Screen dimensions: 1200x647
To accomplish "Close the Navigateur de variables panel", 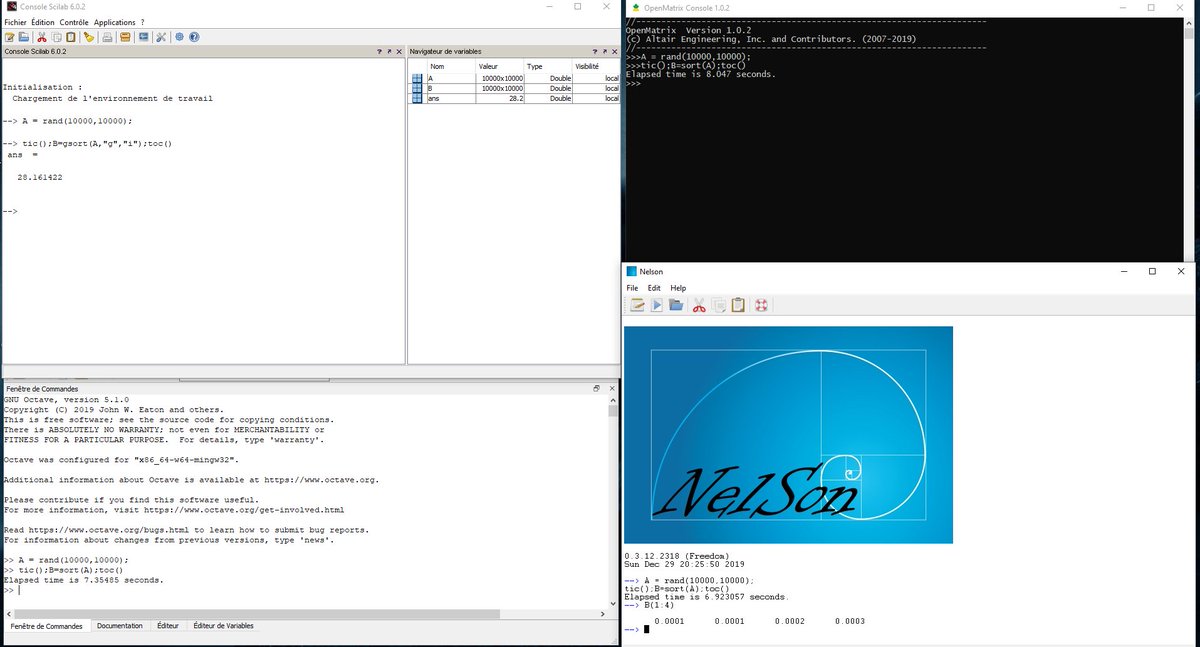I will tap(613, 52).
